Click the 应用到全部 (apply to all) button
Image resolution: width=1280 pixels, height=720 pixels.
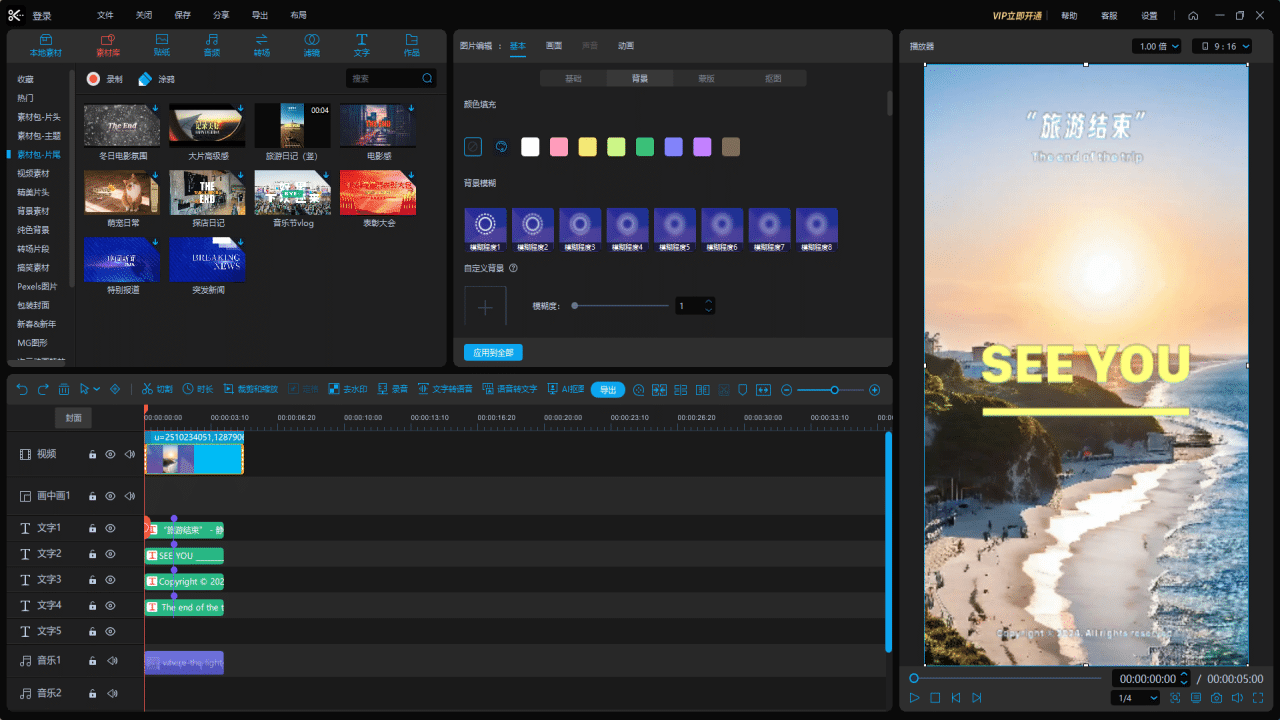493,353
